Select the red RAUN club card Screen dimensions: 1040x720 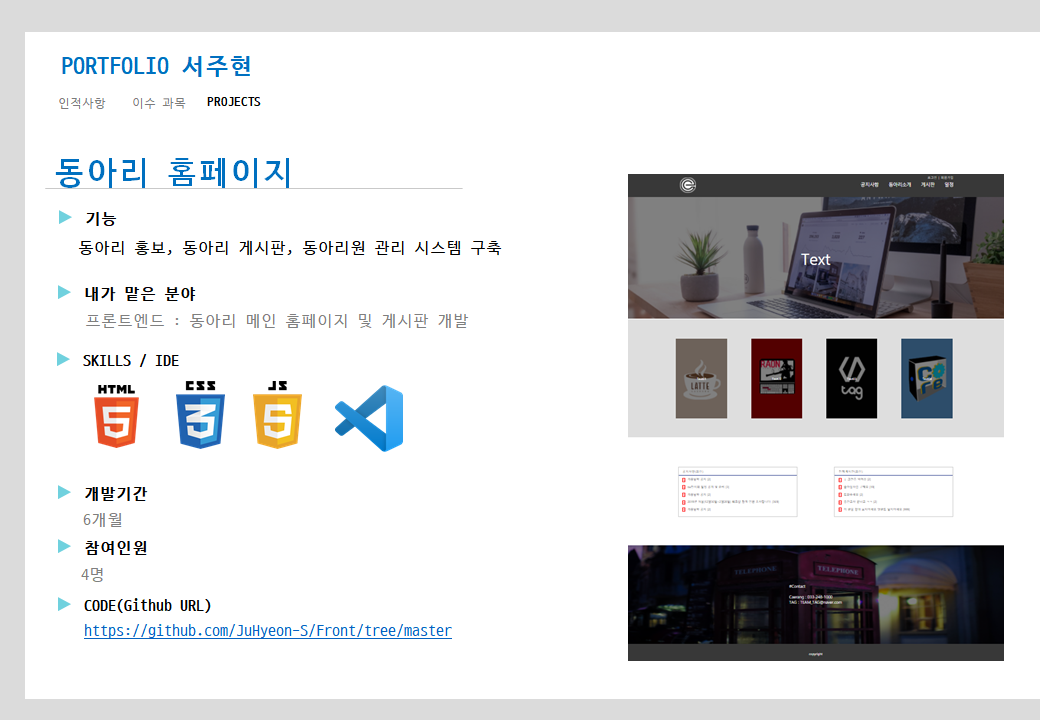point(776,379)
